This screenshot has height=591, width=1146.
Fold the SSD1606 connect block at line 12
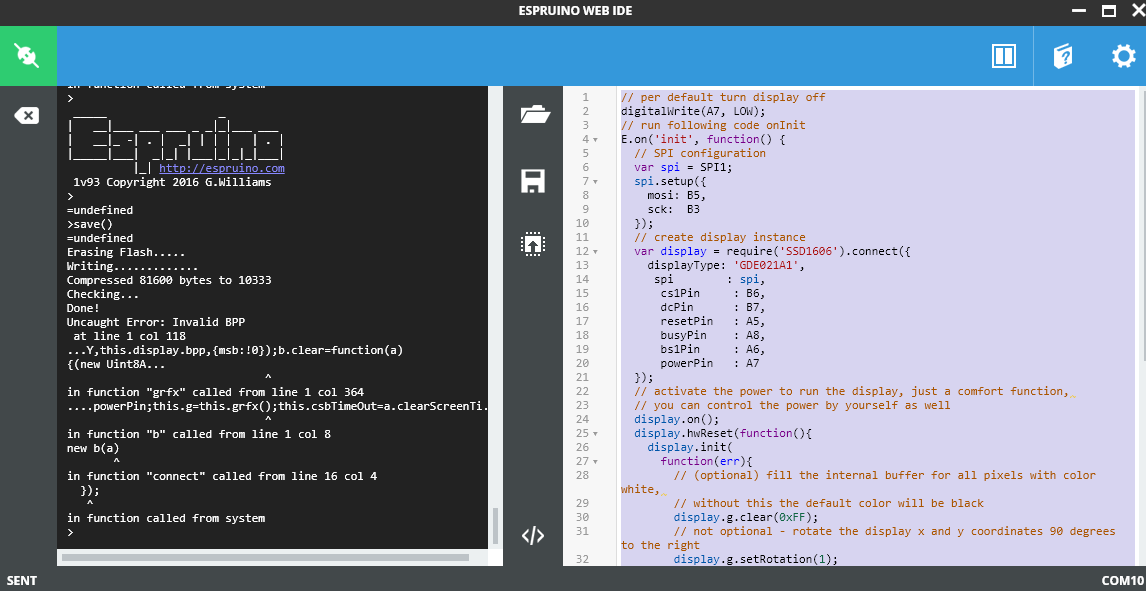596,251
